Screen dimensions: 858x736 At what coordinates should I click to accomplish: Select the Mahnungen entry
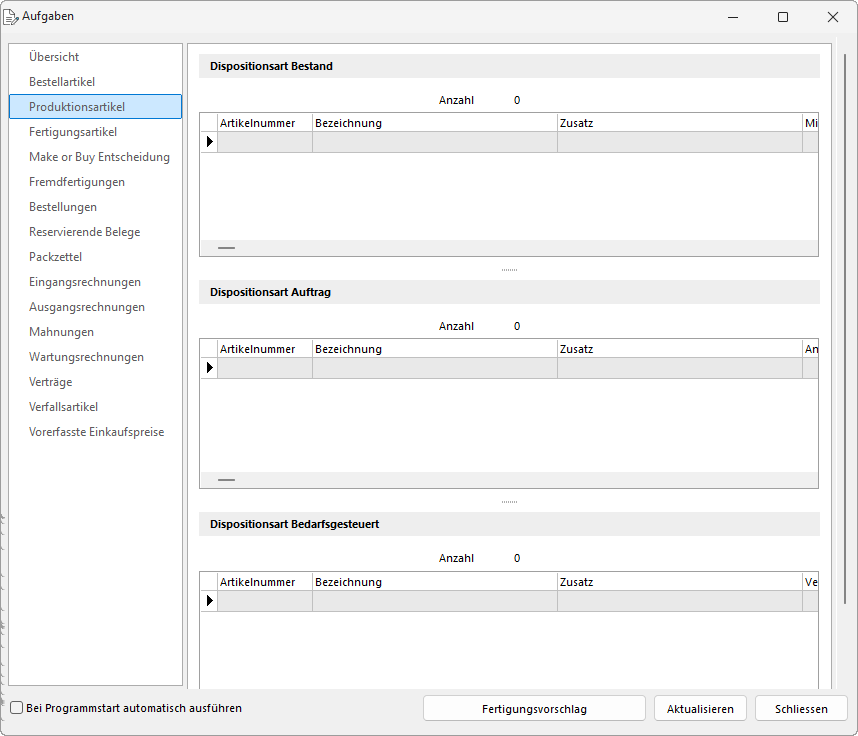[61, 332]
